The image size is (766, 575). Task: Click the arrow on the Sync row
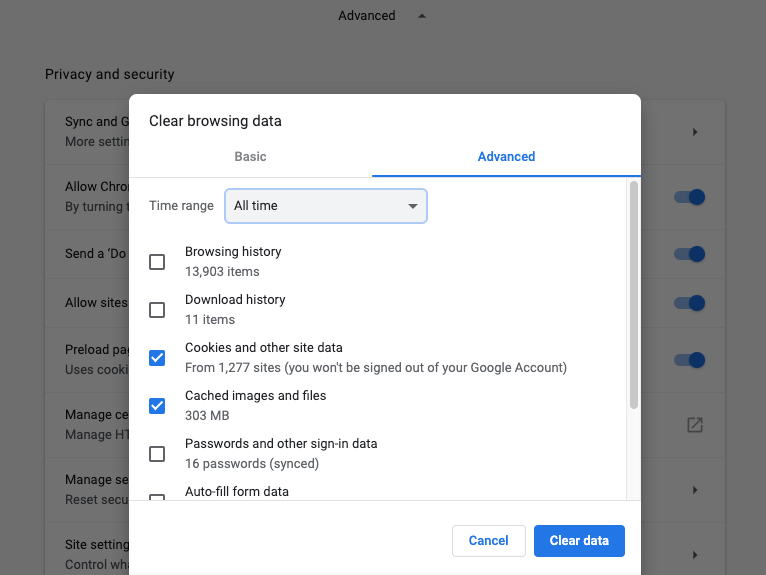[695, 132]
